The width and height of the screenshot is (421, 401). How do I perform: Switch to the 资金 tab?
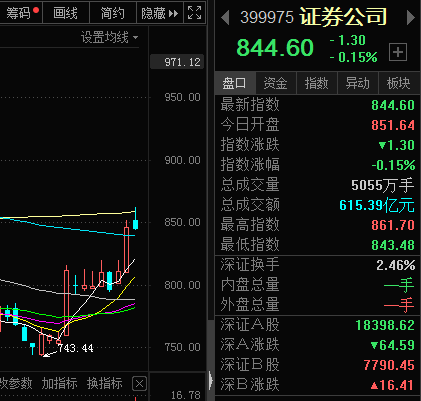[x=276, y=83]
